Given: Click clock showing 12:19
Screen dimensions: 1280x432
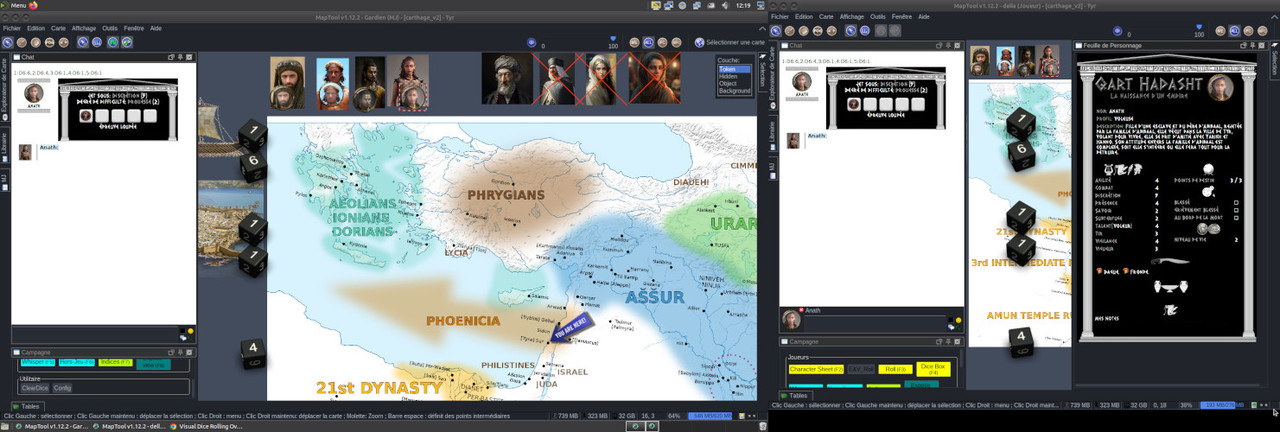Looking at the screenshot, I should (x=743, y=5).
